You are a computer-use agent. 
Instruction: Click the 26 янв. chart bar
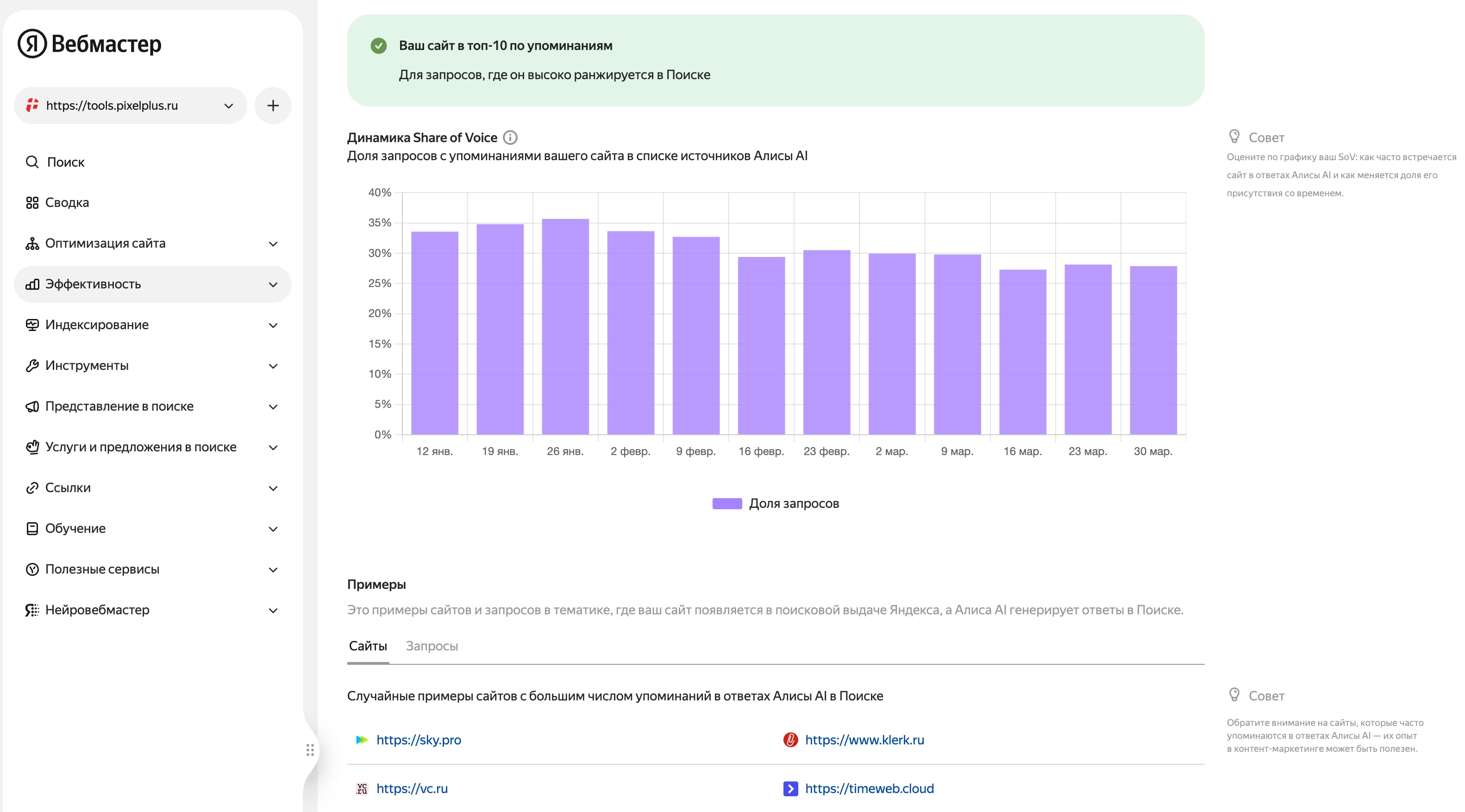tap(565, 327)
